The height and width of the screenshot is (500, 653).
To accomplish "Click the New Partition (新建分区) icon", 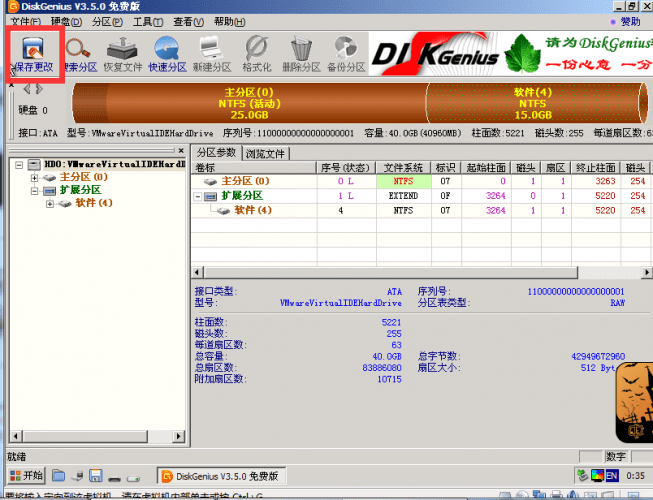I will [x=212, y=55].
